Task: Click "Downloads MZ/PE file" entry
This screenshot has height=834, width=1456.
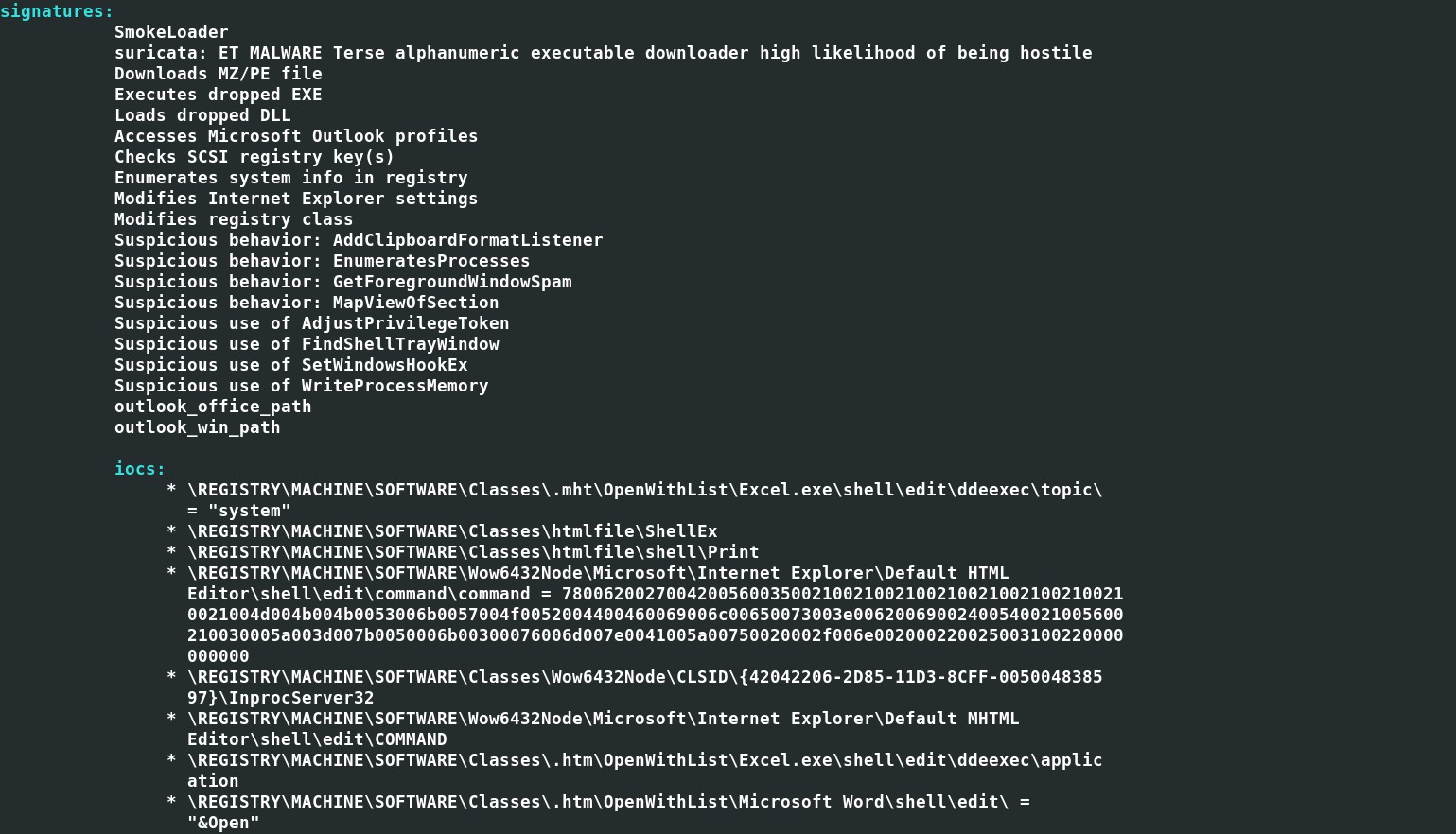Action: point(219,74)
